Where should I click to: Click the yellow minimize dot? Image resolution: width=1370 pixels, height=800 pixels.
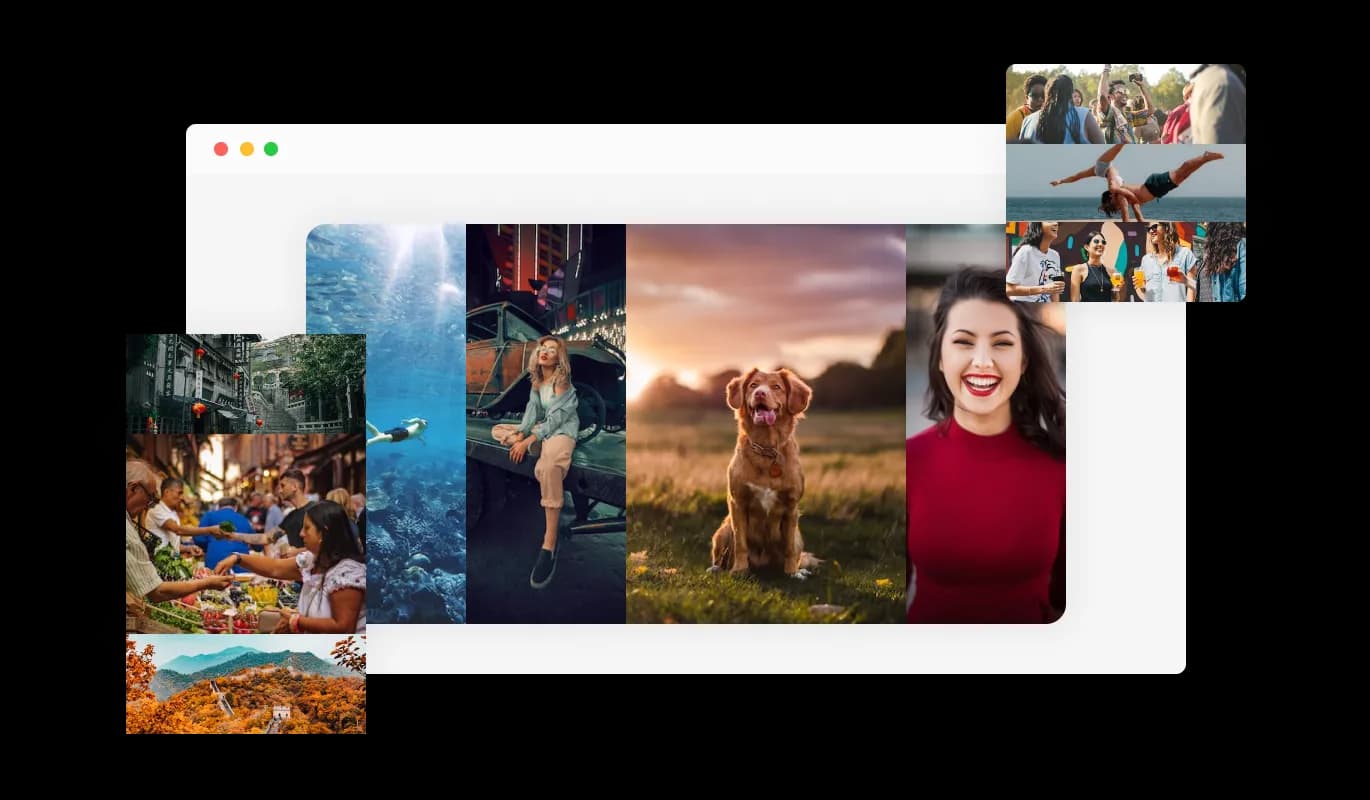pyautogui.click(x=246, y=149)
